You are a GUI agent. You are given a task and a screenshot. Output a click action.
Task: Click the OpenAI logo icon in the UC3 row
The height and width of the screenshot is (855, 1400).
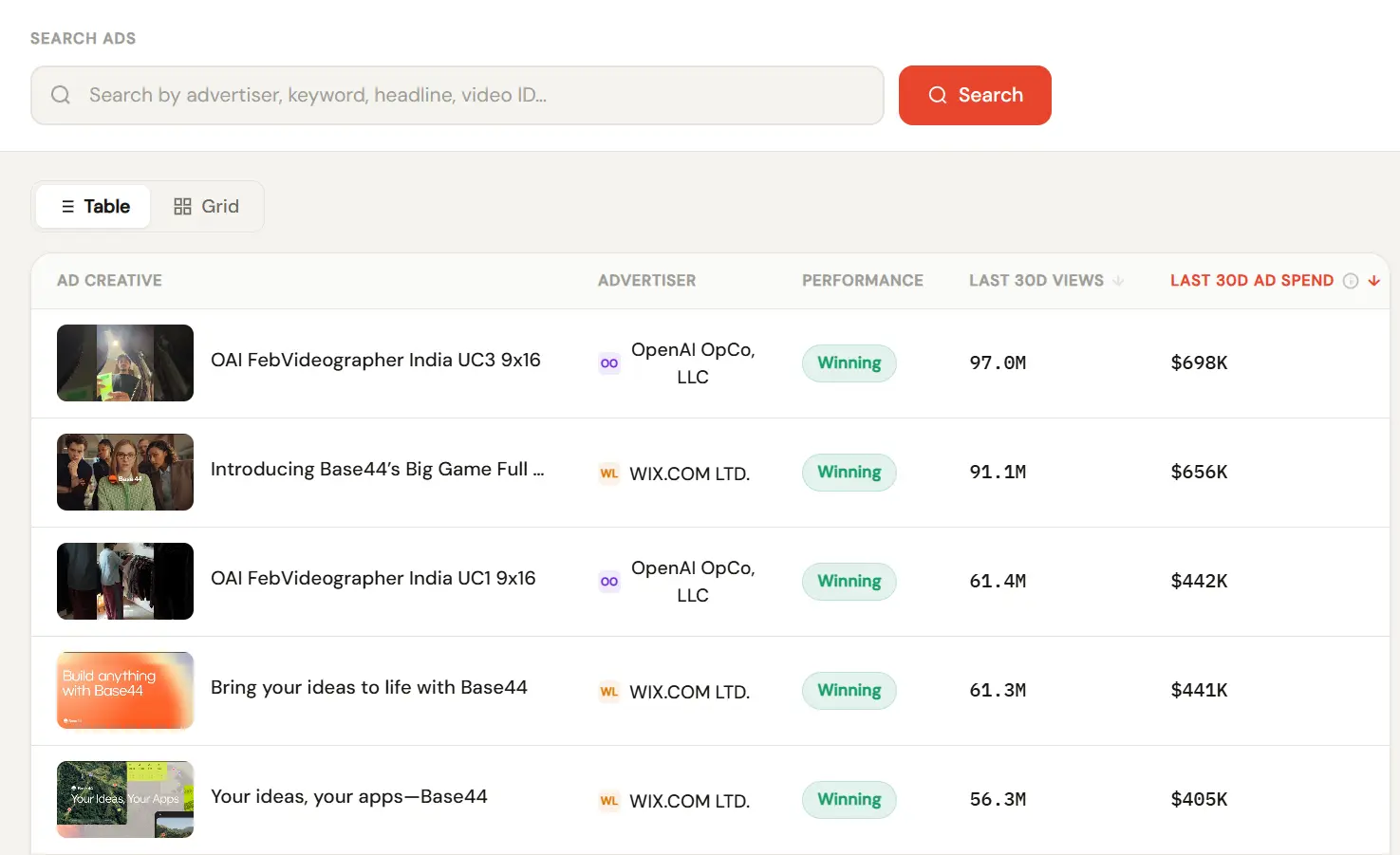pos(609,362)
